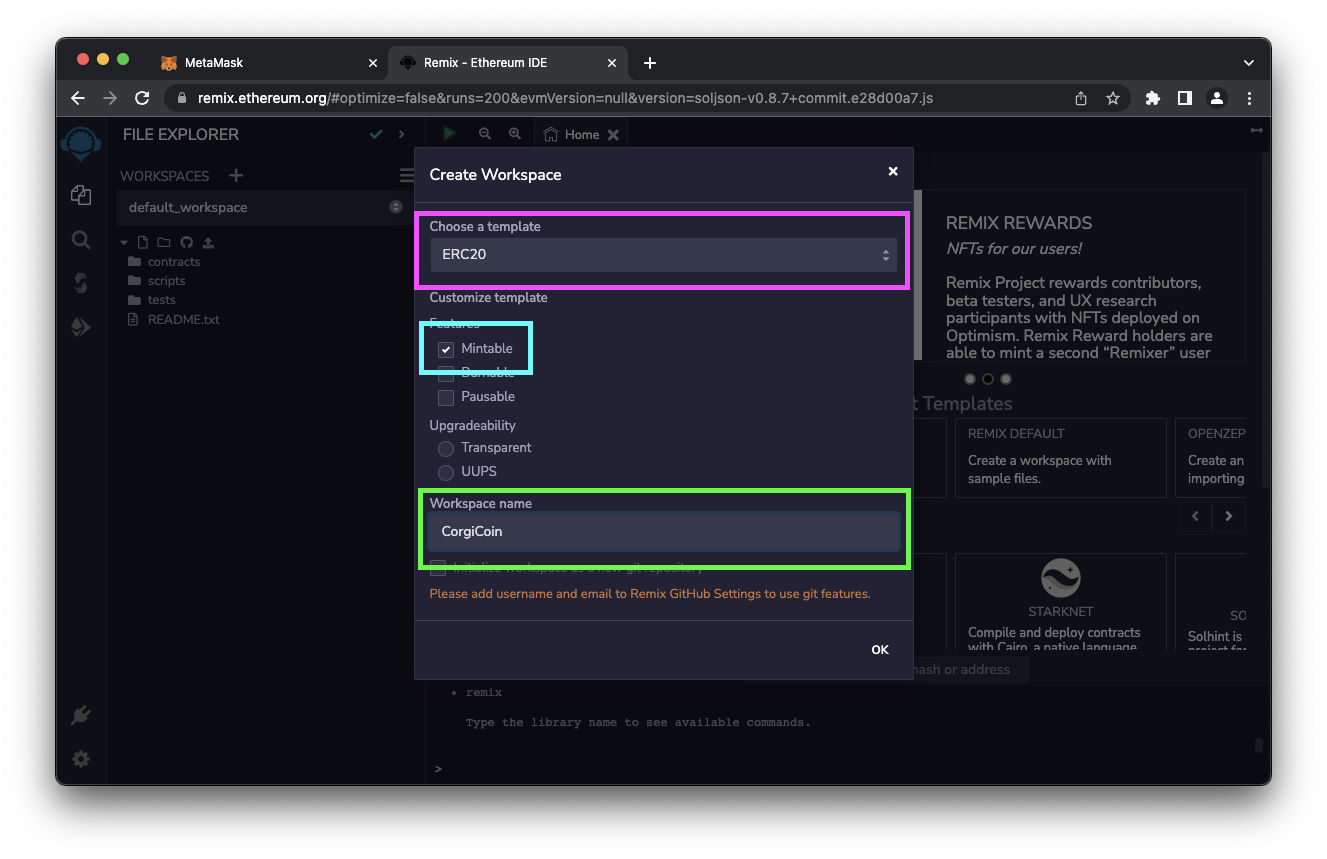Upload files with the upload icon

(208, 242)
